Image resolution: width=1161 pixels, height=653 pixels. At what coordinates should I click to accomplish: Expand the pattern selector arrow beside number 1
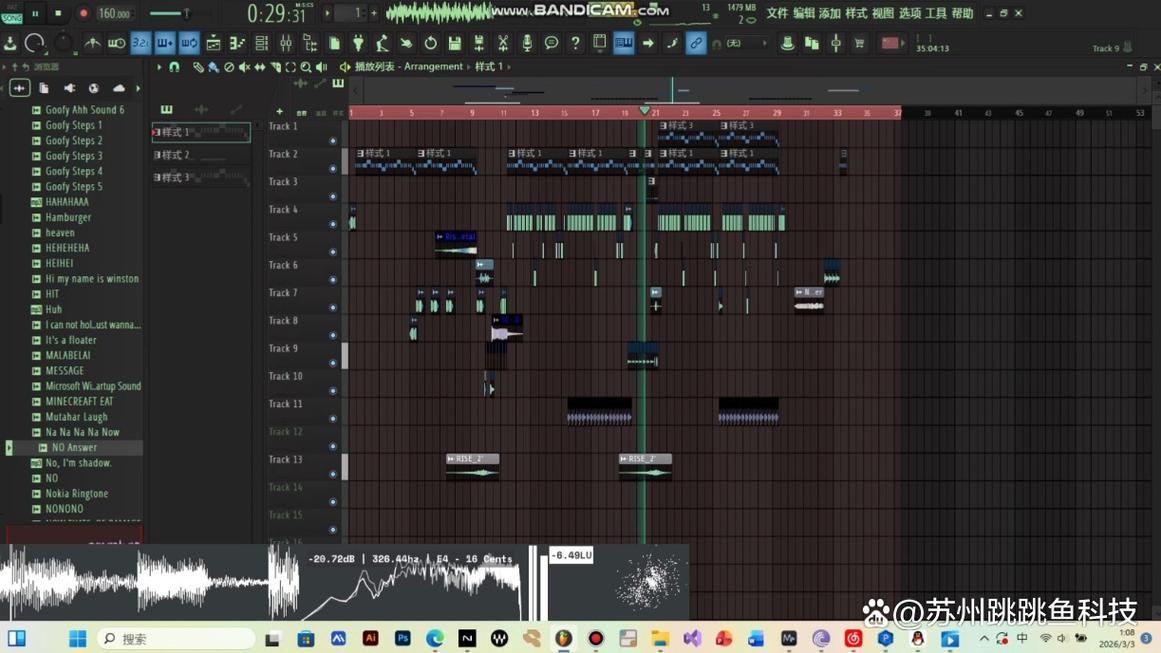click(x=327, y=14)
